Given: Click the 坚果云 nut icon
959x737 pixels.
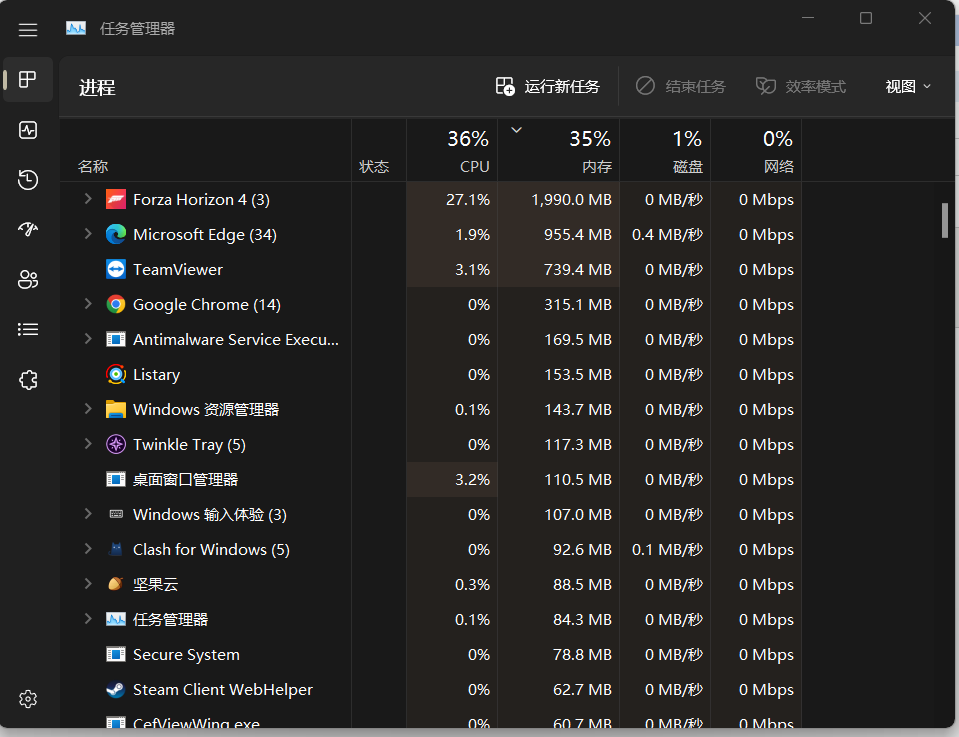Looking at the screenshot, I should 116,584.
